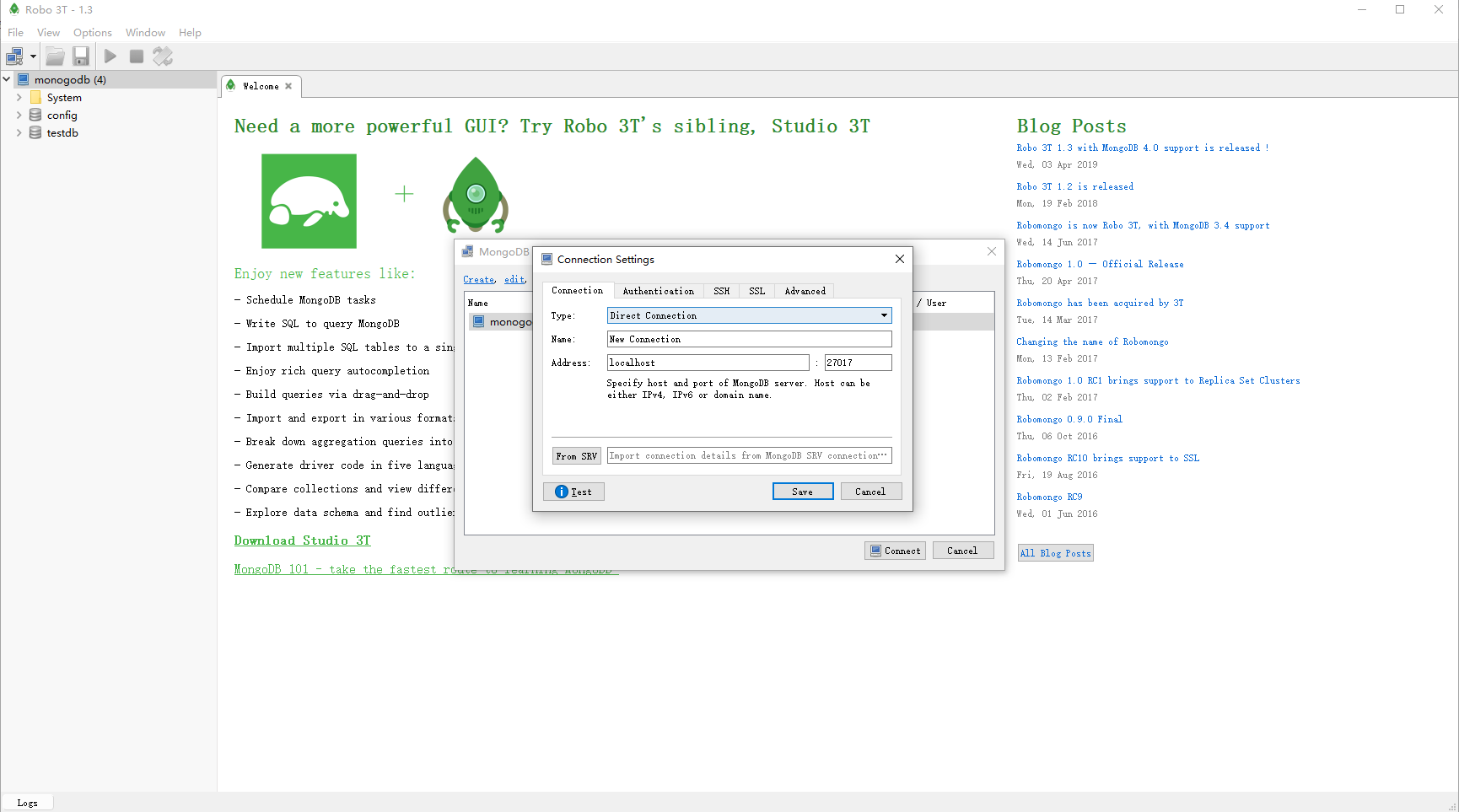Select the monogodb server icon in tree

(24, 79)
